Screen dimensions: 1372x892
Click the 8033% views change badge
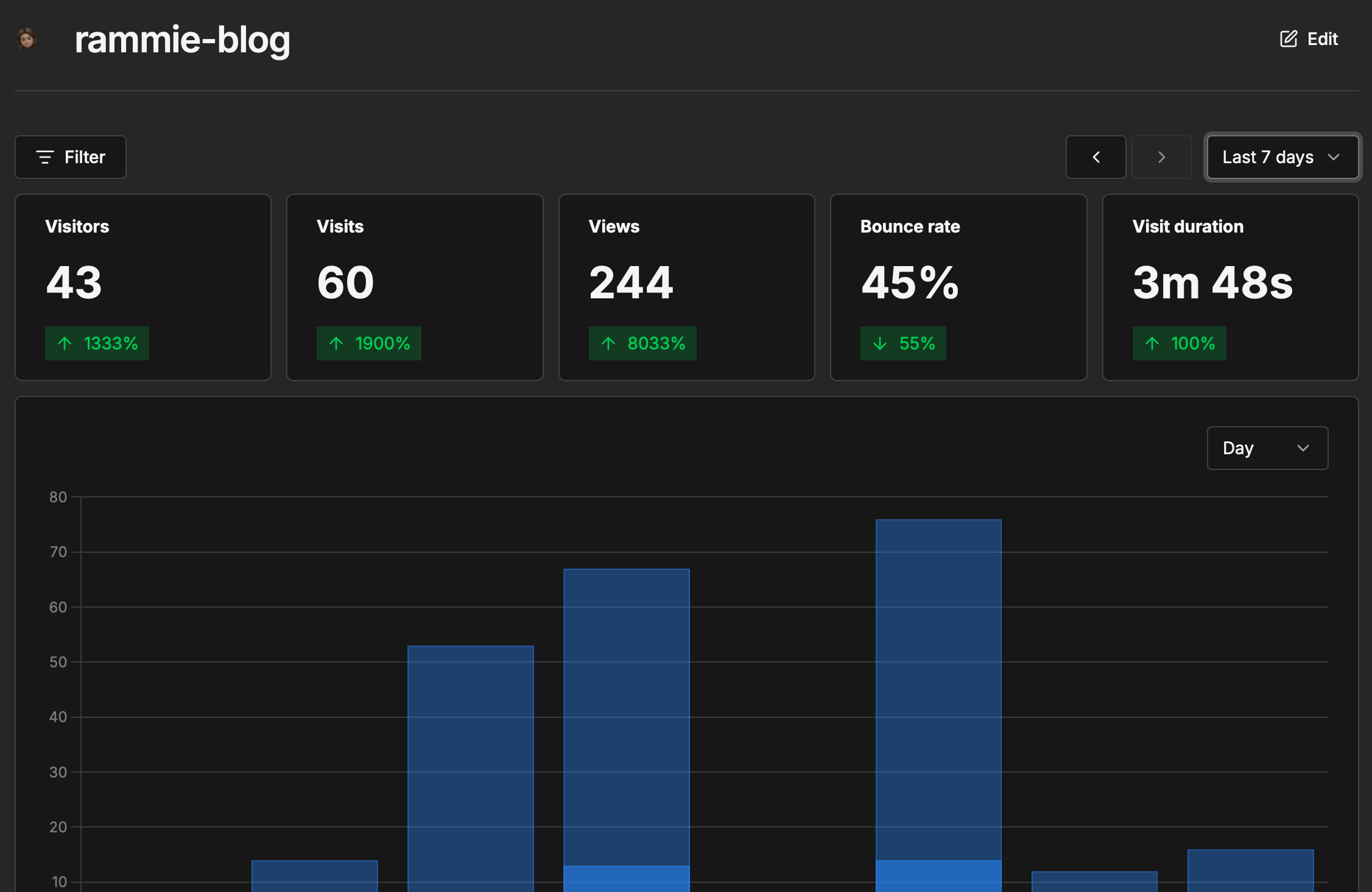click(x=642, y=343)
